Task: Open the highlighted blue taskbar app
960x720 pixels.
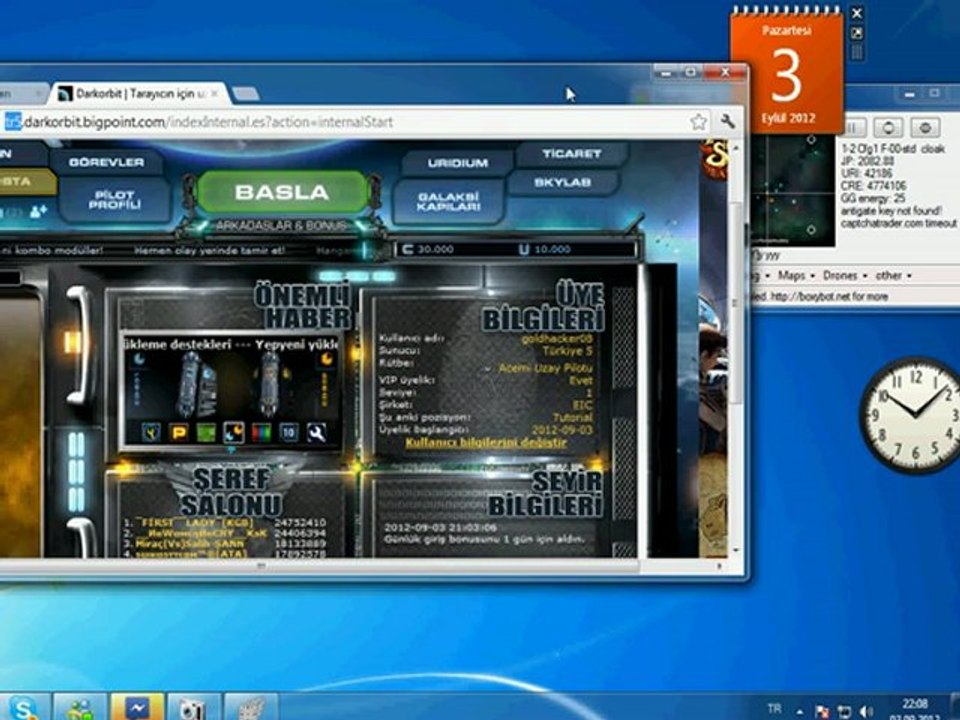Action: pyautogui.click(x=137, y=708)
